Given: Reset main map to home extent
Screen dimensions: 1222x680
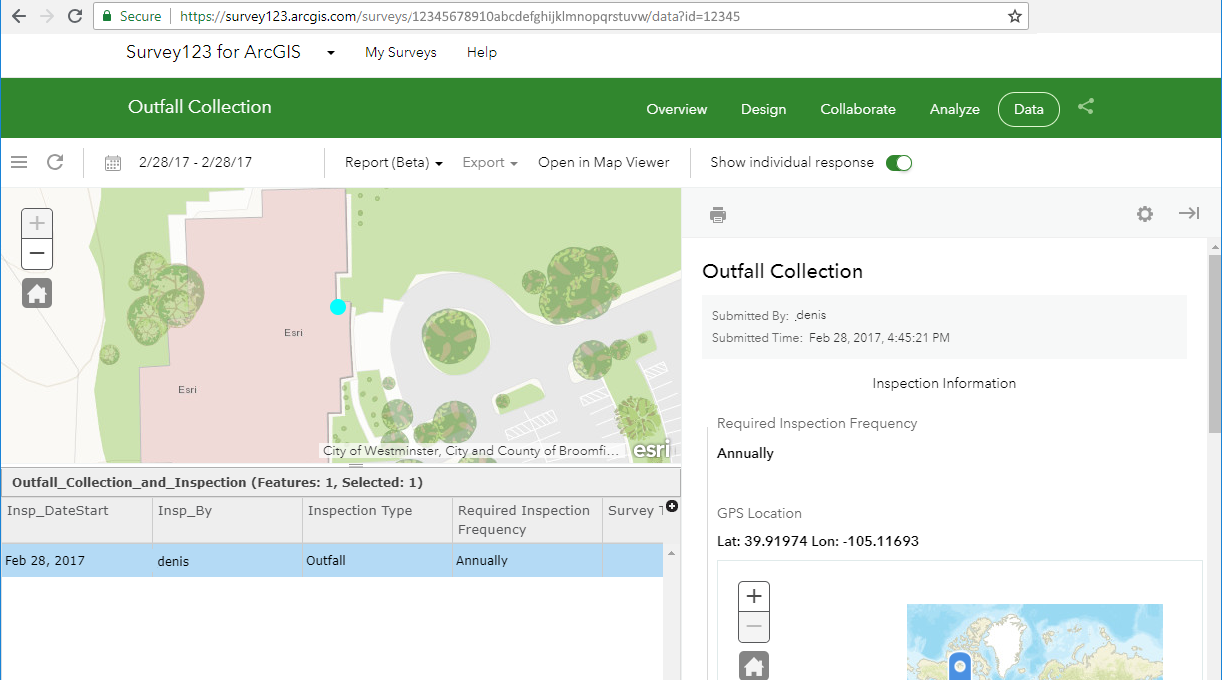Looking at the screenshot, I should (37, 294).
